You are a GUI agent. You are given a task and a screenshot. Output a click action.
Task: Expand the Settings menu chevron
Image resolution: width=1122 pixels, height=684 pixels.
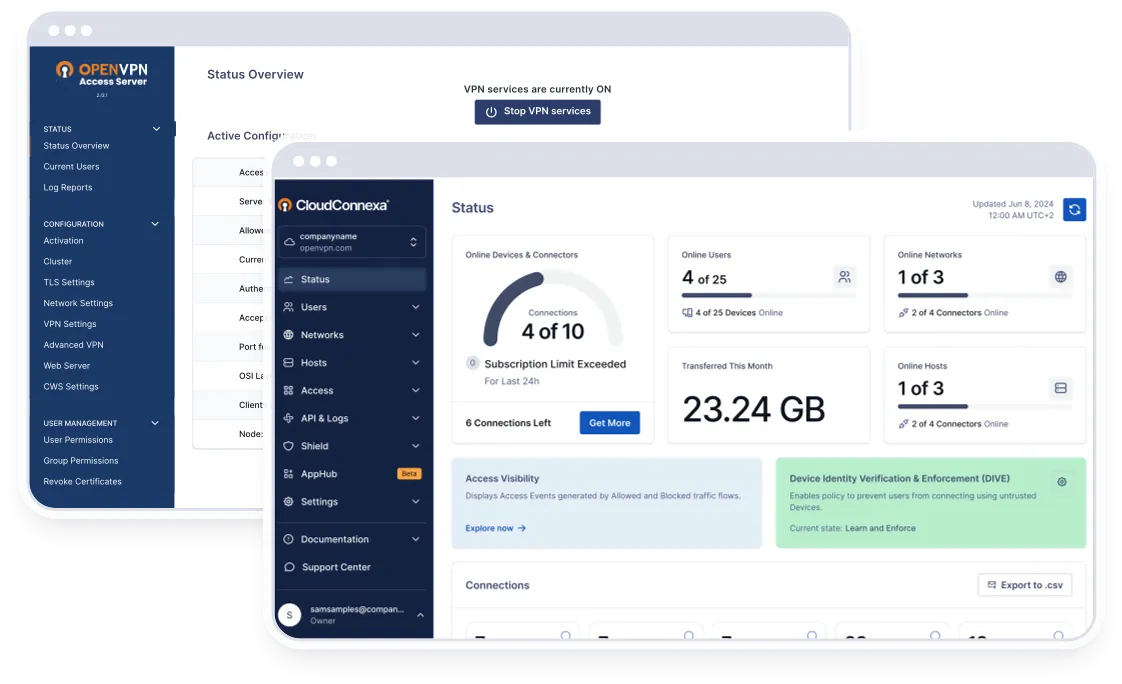tap(416, 502)
